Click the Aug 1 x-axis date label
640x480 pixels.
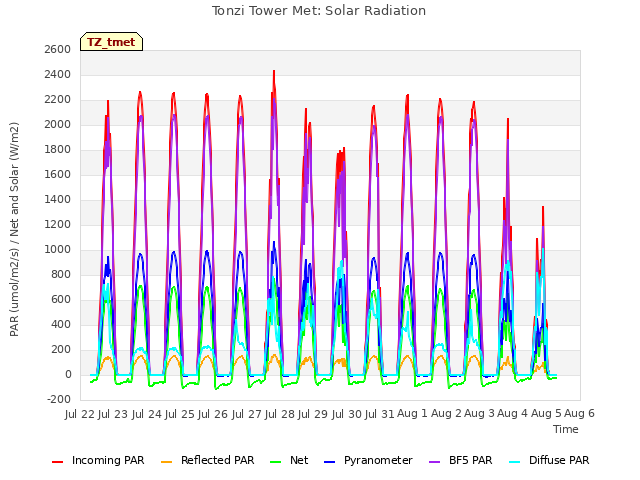(x=413, y=414)
